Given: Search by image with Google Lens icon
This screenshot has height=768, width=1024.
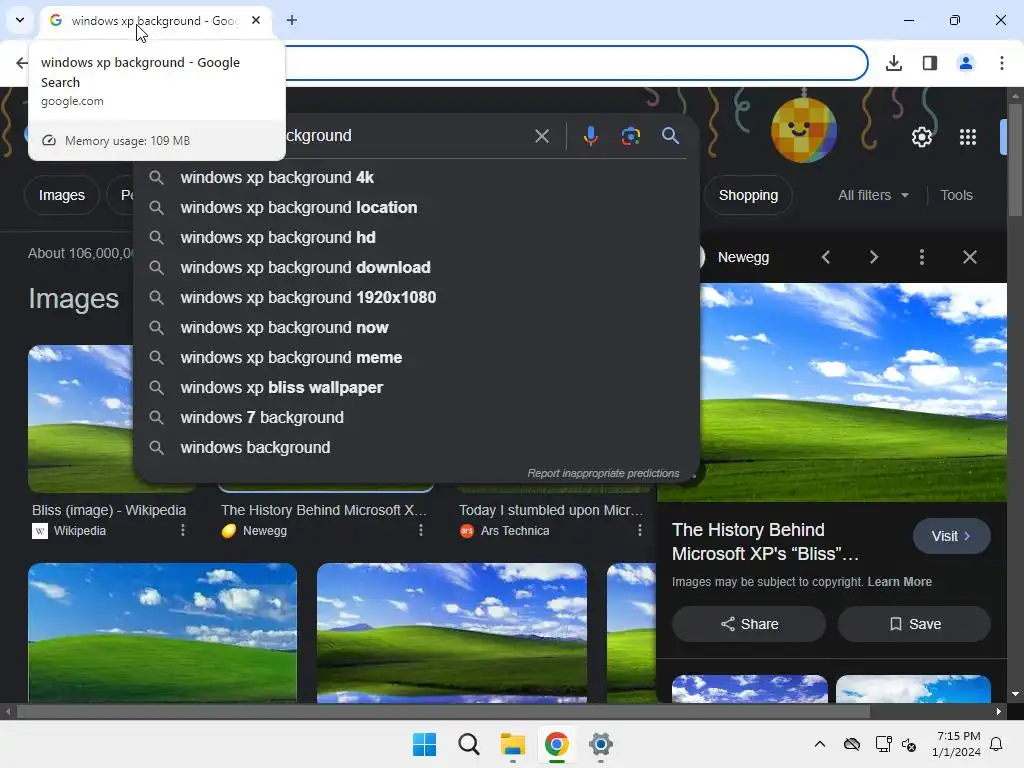Looking at the screenshot, I should 631,136.
